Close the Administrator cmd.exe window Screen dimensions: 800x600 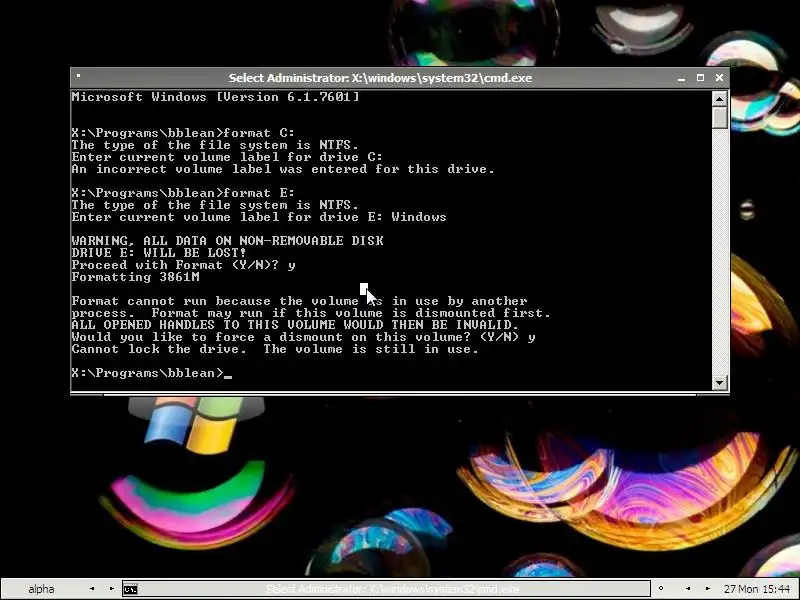click(719, 78)
